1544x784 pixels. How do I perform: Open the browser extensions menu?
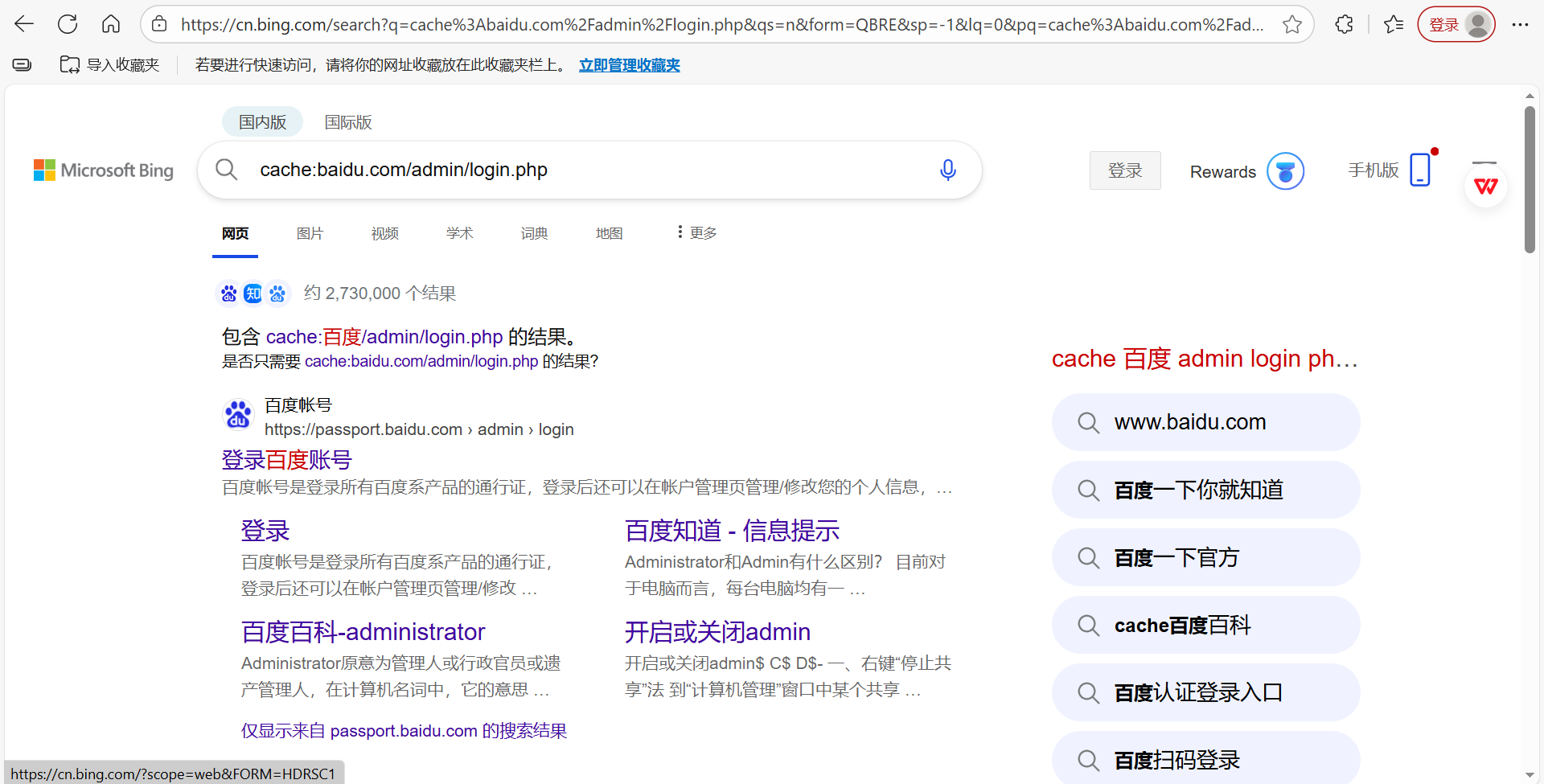pos(1344,24)
